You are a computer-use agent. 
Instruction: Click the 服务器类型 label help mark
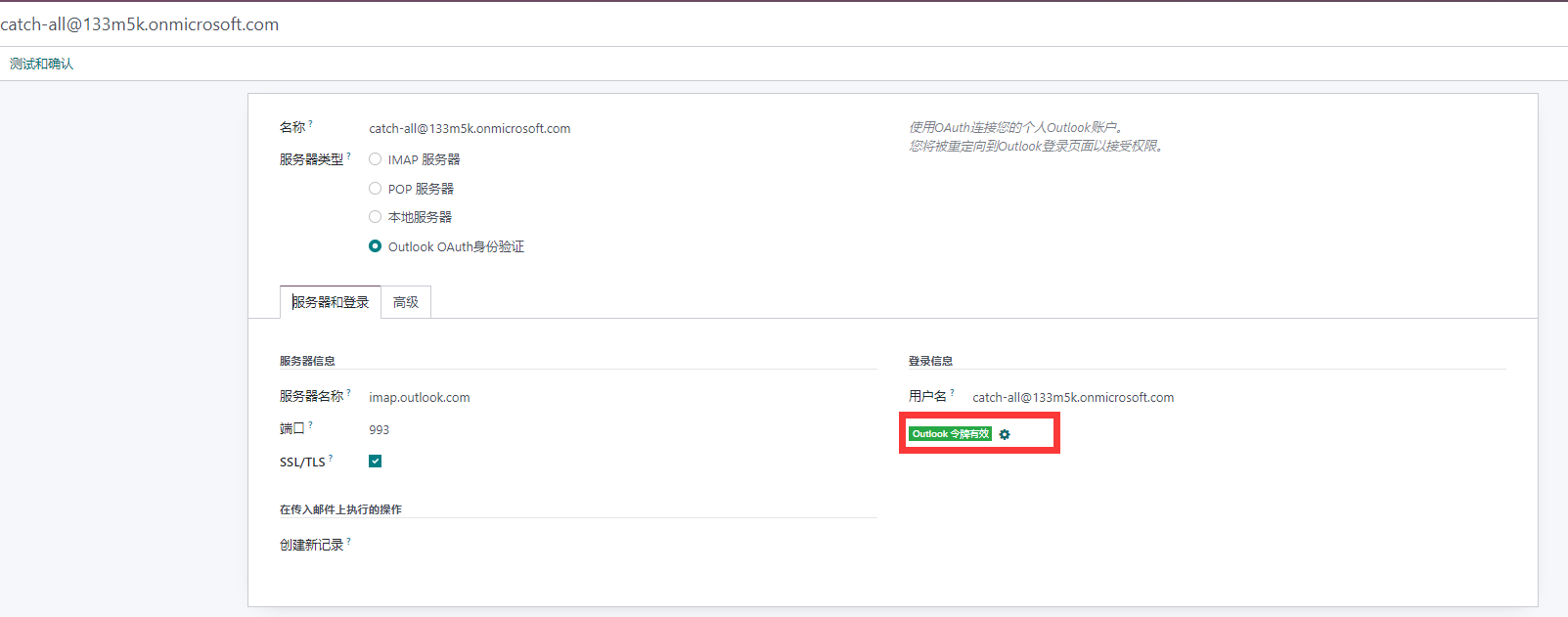click(x=348, y=155)
